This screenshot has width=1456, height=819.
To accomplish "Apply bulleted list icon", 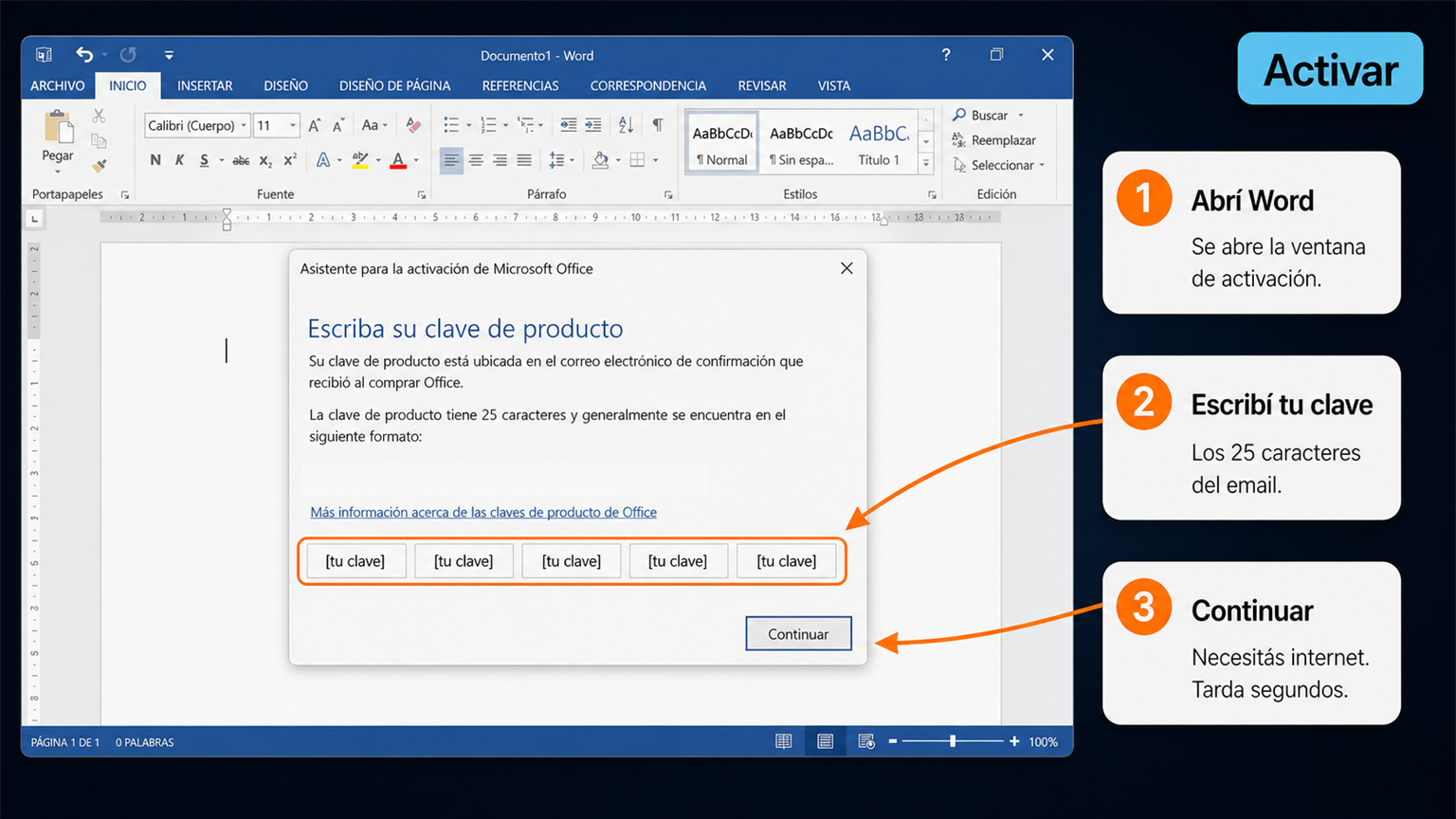I will 451,125.
